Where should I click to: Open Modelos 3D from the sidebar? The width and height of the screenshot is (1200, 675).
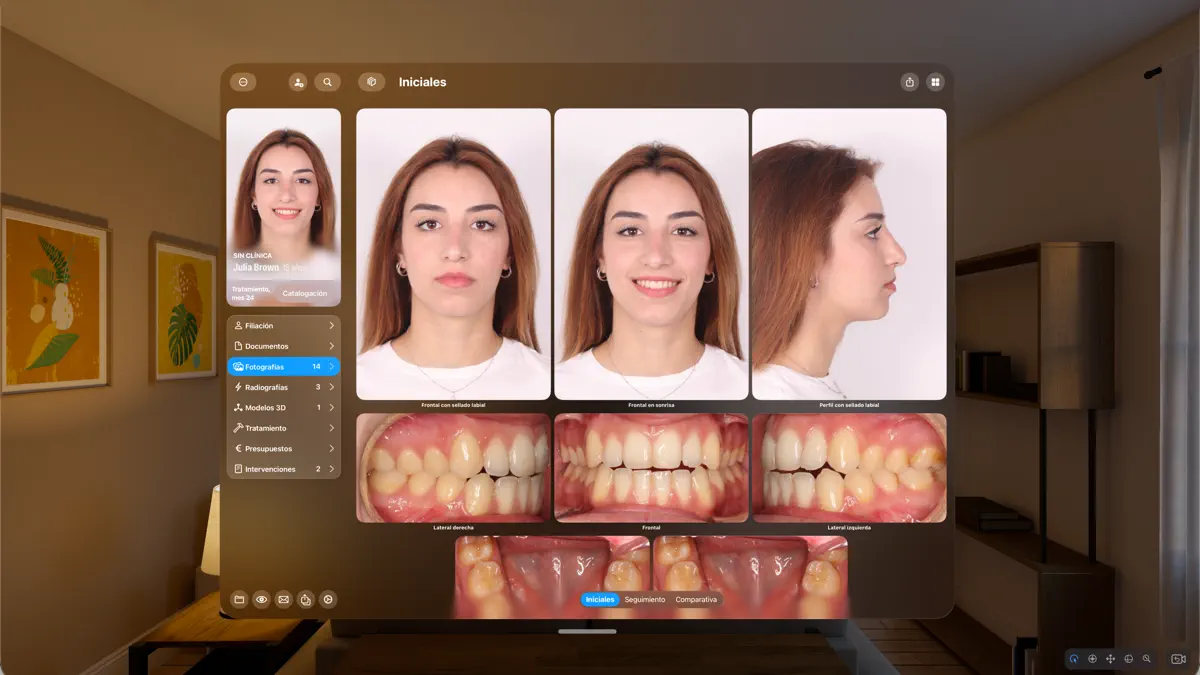(283, 407)
